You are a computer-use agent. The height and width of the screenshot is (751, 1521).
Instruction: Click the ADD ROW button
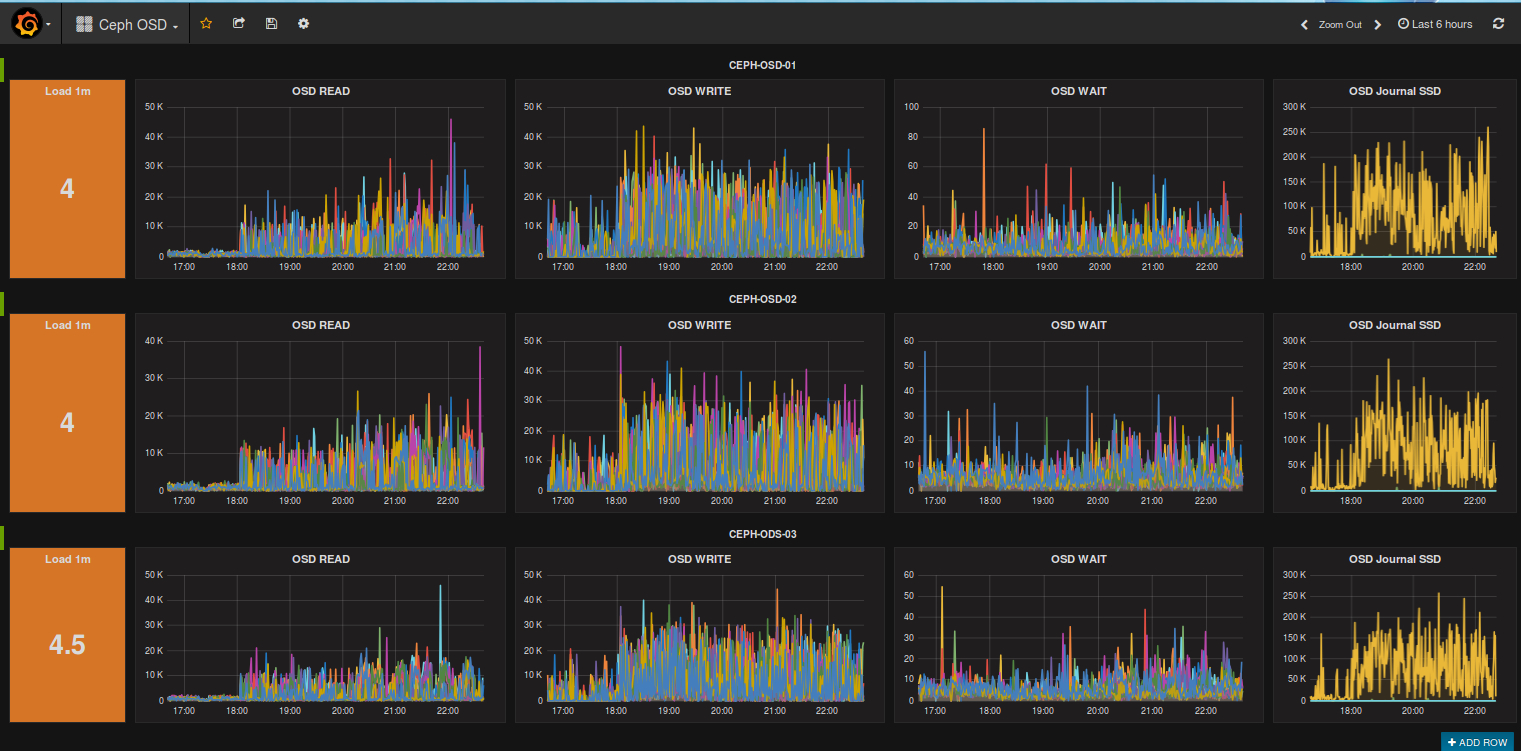pos(1477,742)
